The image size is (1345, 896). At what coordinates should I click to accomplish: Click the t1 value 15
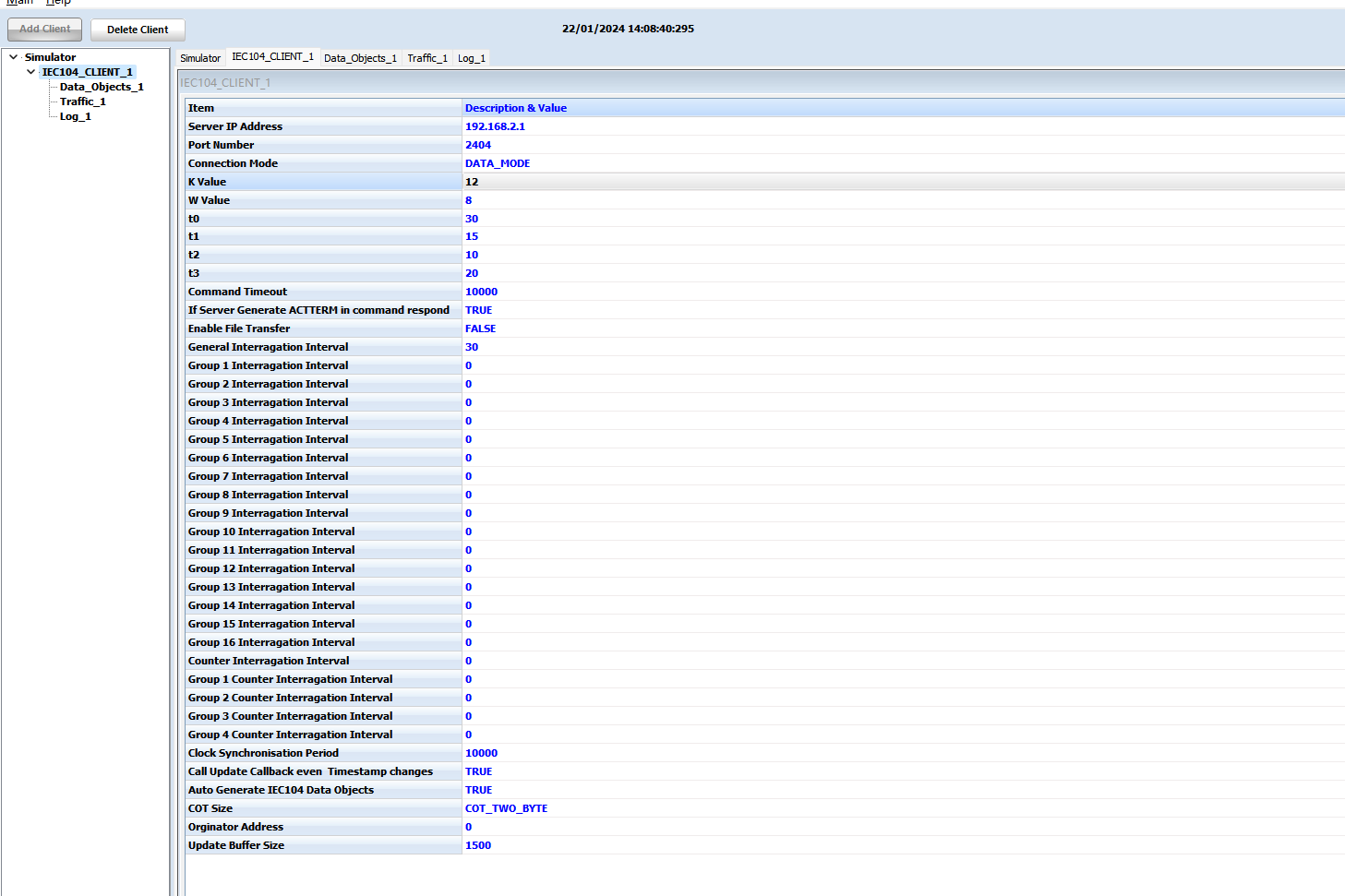click(x=472, y=236)
